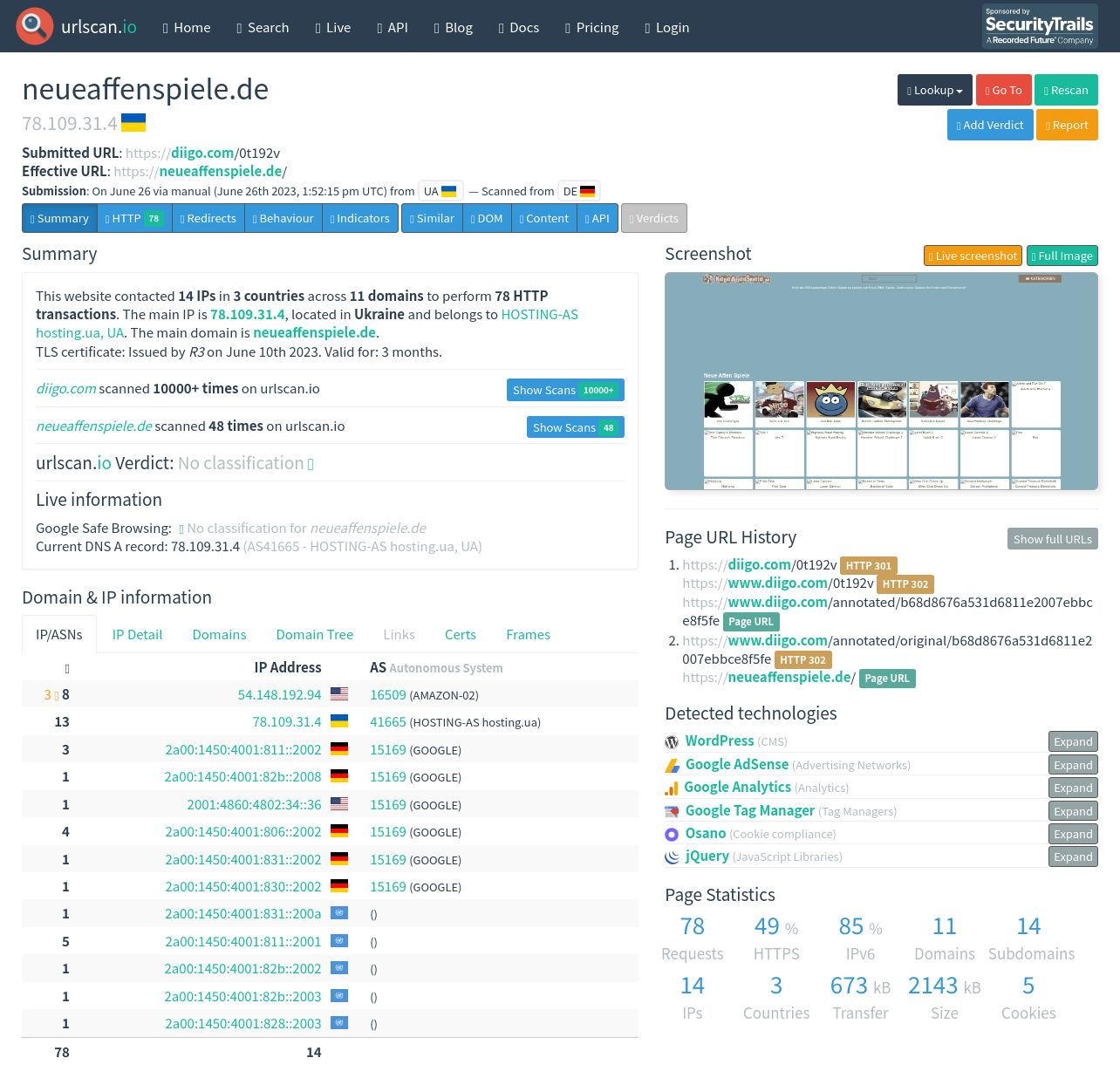This screenshot has height=1085, width=1120.
Task: Open the SecurityTrails sponsor logo
Action: point(1040,26)
